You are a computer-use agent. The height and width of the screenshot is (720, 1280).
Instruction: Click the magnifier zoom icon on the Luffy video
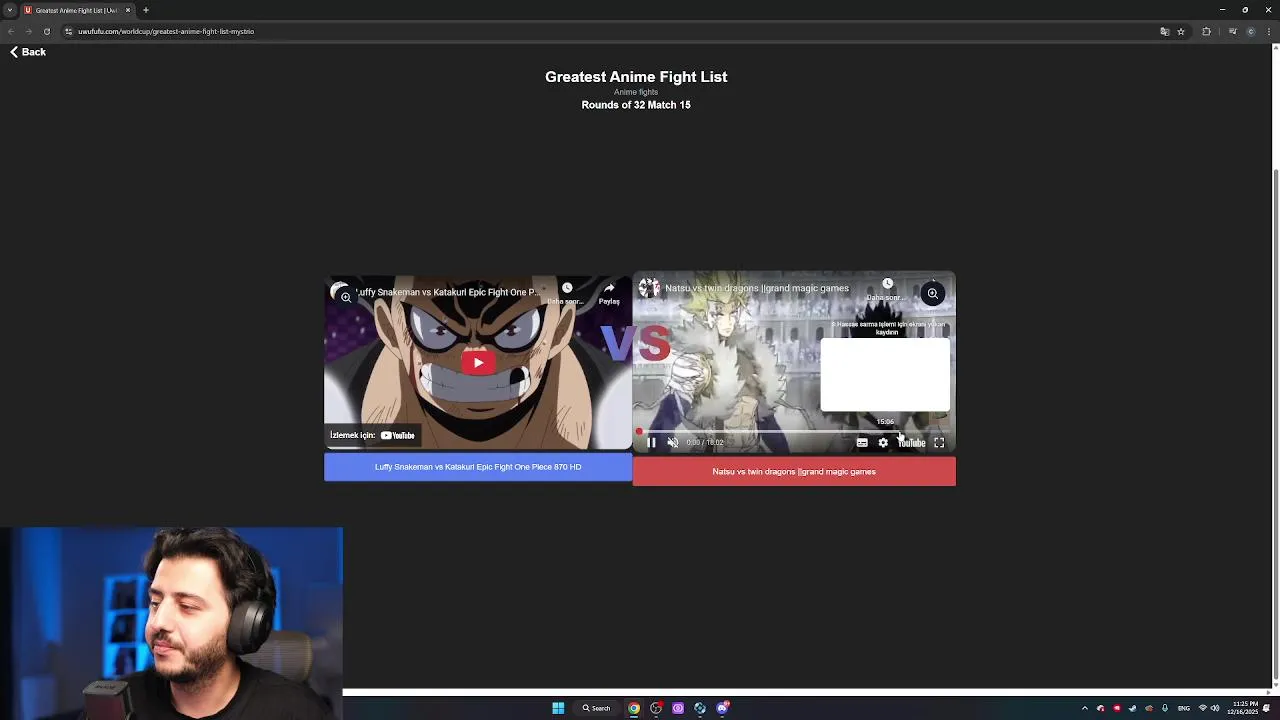coord(346,296)
